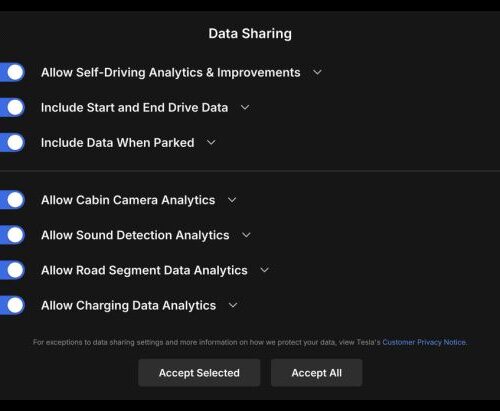Click the Allow Charging Data Analytics text
The height and width of the screenshot is (411, 500).
pos(128,306)
